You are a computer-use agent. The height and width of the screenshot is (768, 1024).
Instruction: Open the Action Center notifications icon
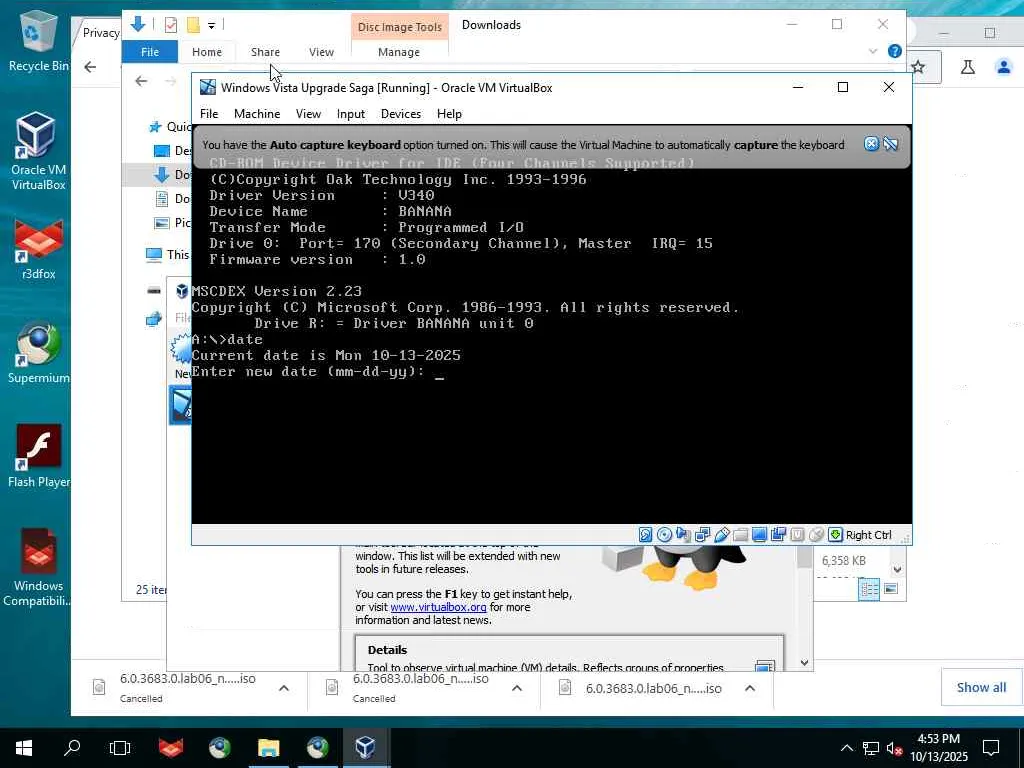991,748
